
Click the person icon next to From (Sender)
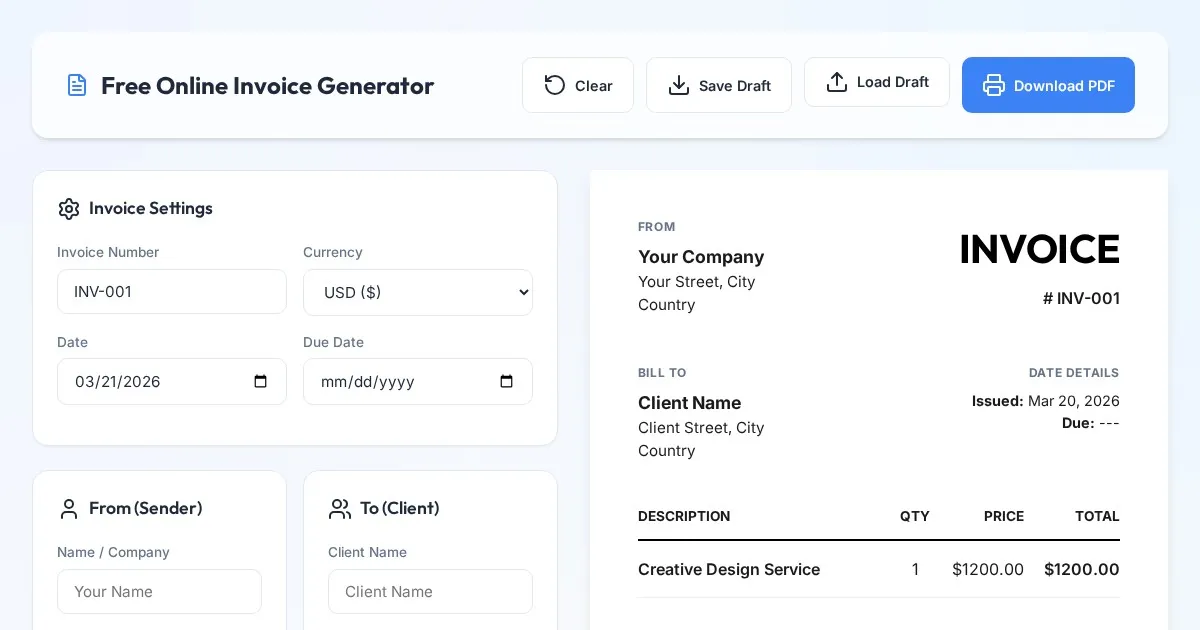[x=69, y=509]
